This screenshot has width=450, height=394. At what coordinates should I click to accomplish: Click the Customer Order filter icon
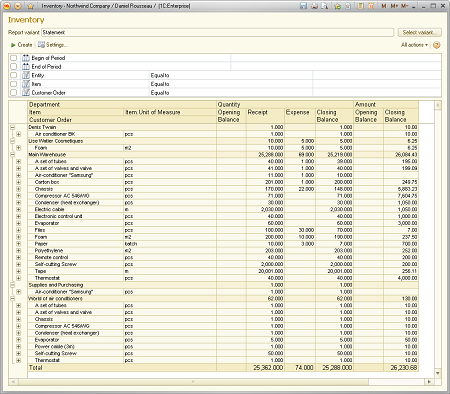[x=26, y=92]
